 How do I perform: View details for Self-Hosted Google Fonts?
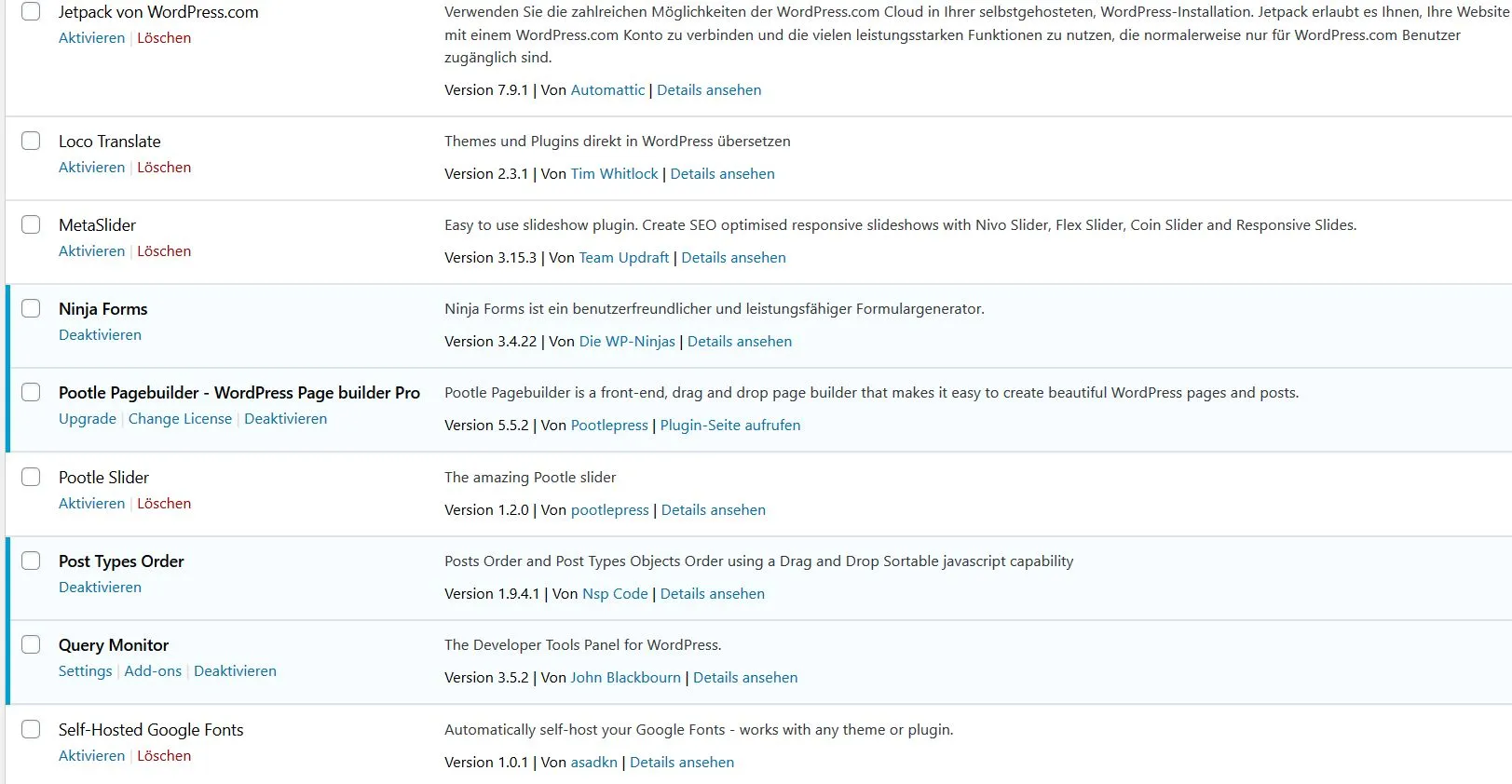[x=682, y=763]
